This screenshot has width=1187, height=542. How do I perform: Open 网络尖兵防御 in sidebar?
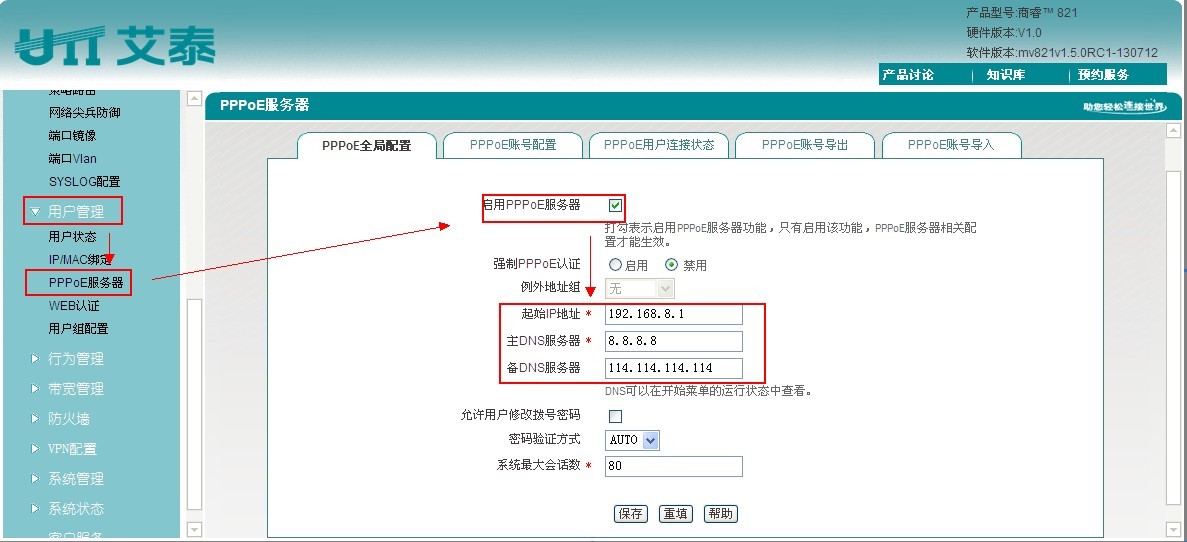pyautogui.click(x=85, y=113)
